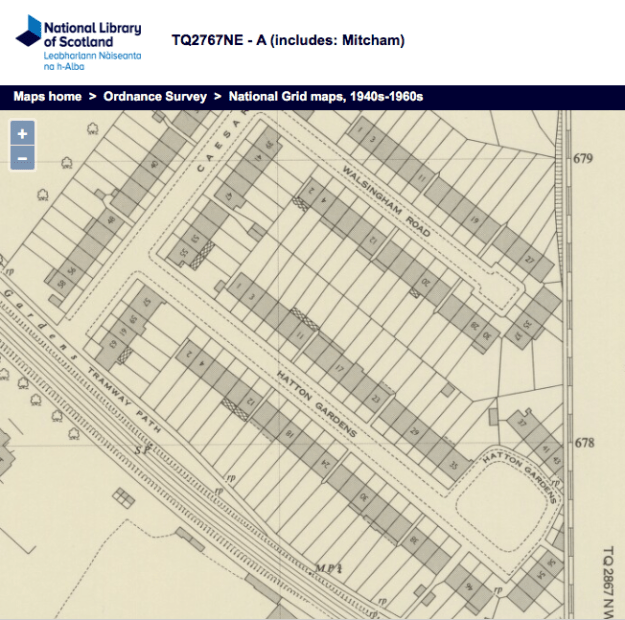
Task: Click the TQ2767NE page title heading
Action: (x=287, y=41)
